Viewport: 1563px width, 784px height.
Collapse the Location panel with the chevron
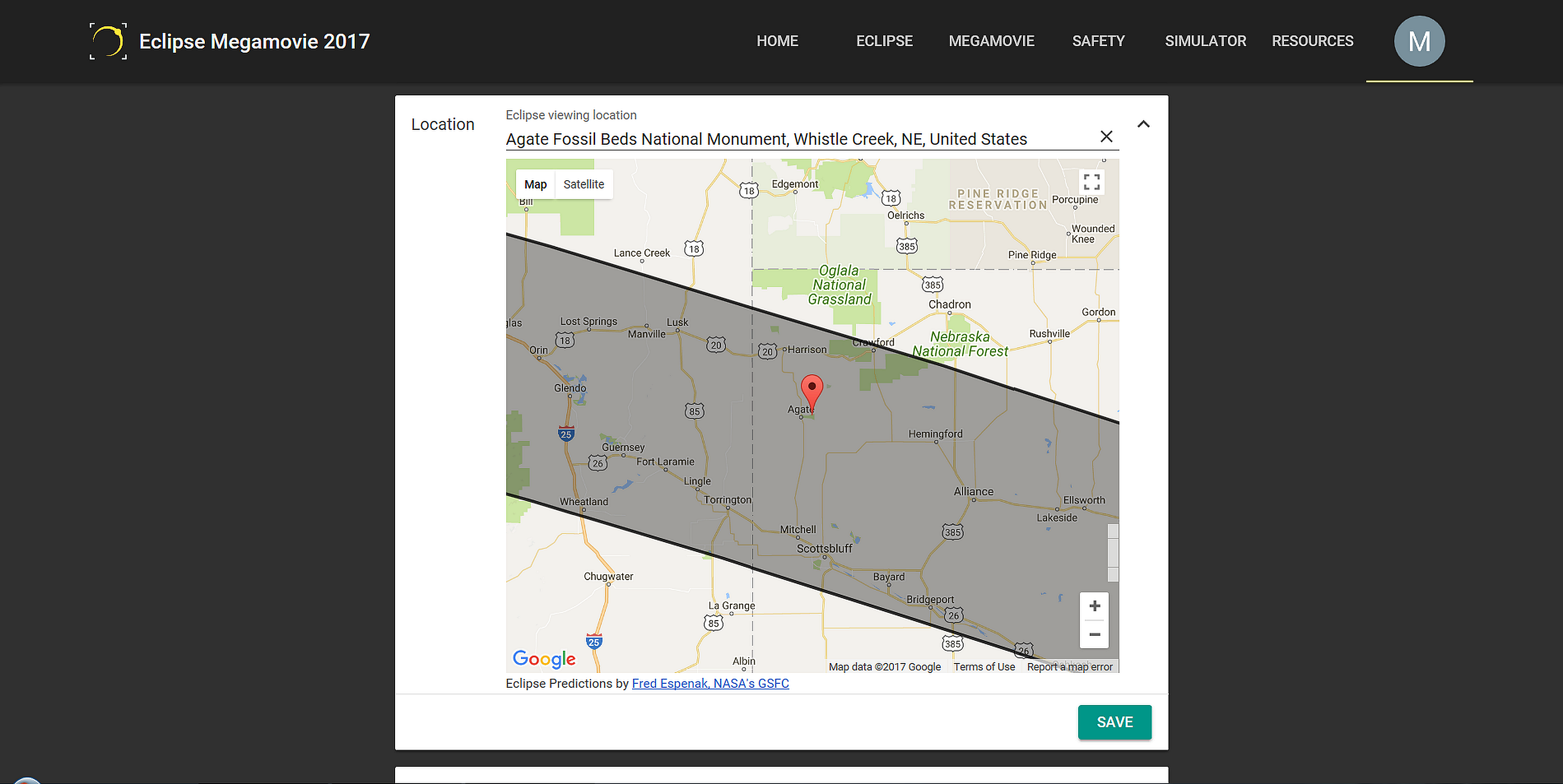1143,124
